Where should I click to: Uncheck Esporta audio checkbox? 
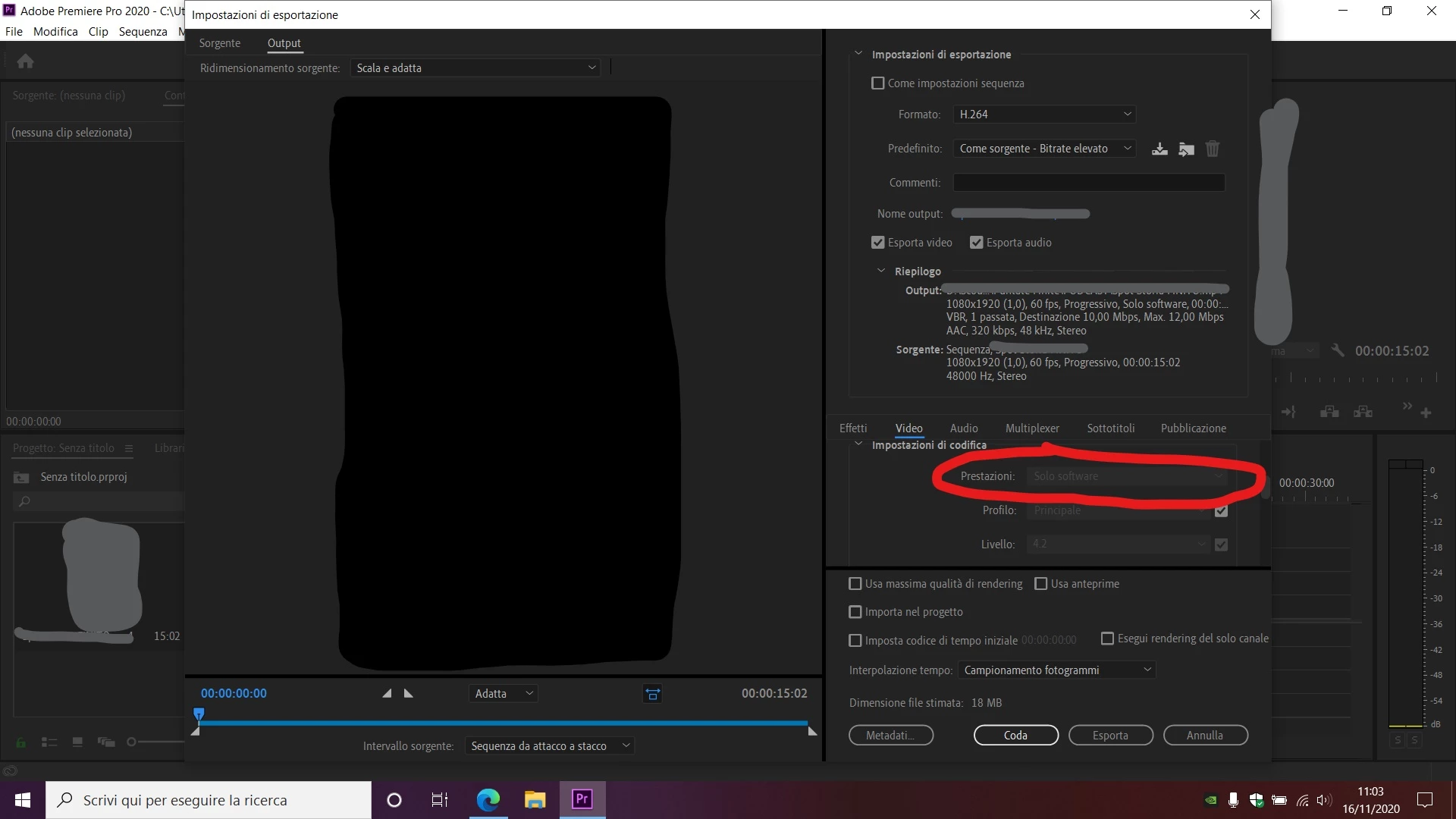[x=977, y=243]
